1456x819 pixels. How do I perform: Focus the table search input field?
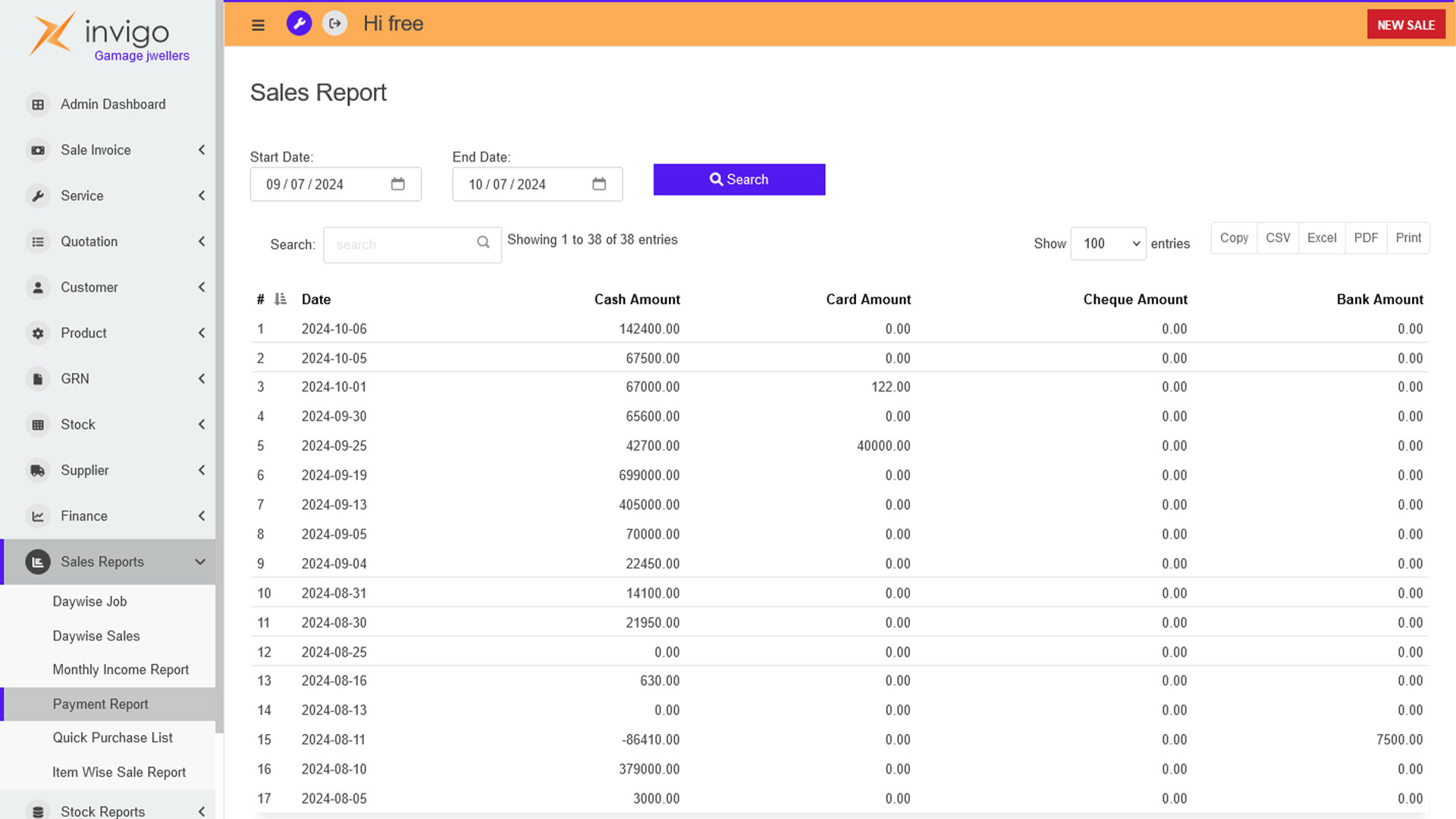click(x=412, y=245)
